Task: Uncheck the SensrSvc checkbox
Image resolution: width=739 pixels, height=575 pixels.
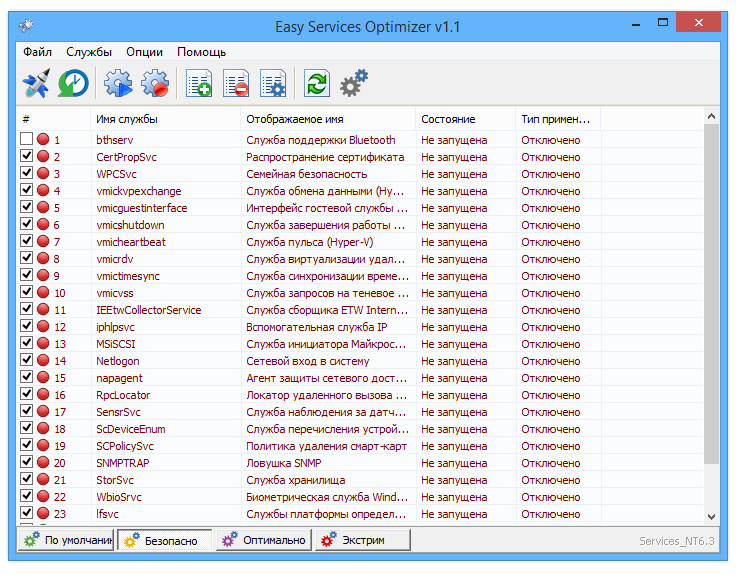Action: coord(26,411)
